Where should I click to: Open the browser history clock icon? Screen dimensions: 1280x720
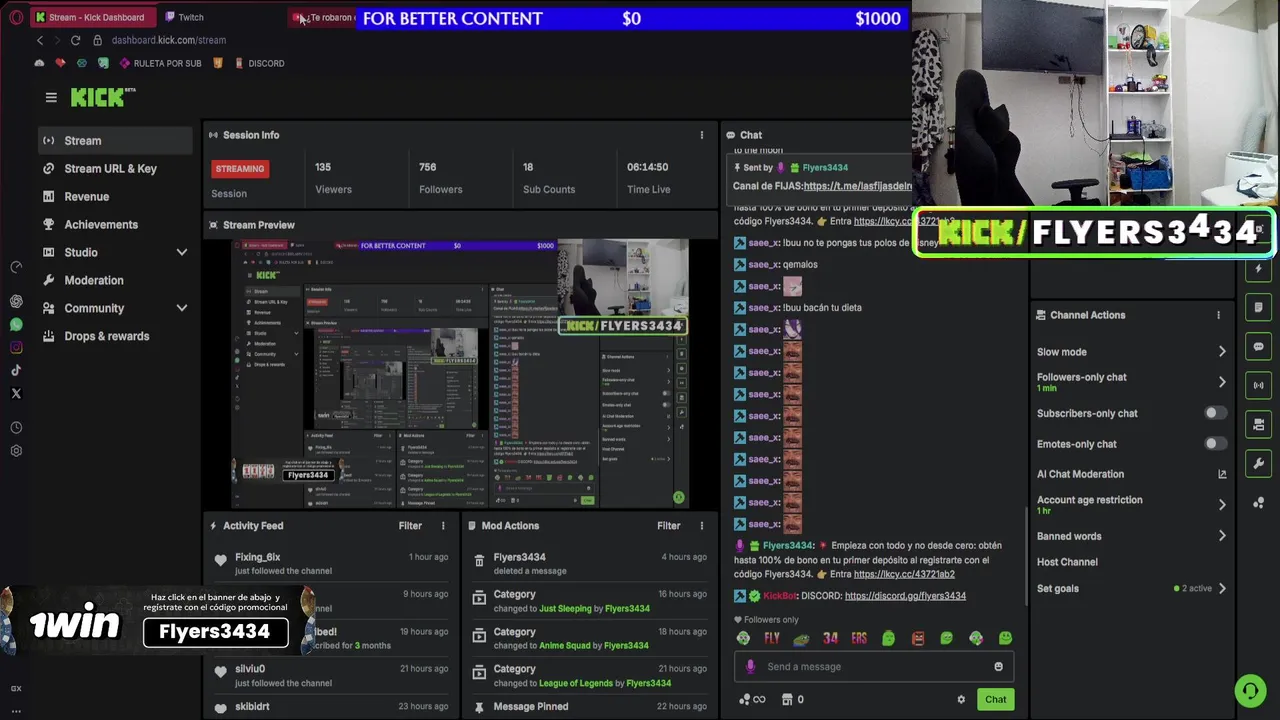point(16,427)
